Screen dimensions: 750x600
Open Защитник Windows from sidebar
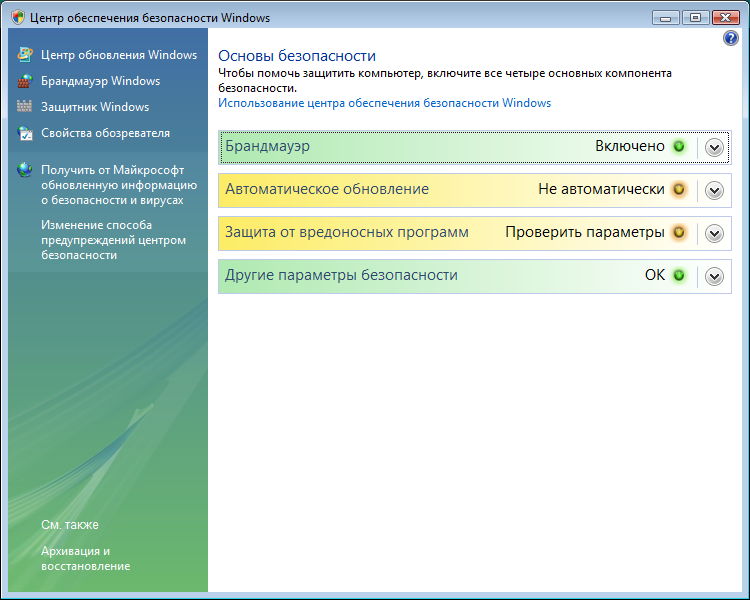pyautogui.click(x=95, y=107)
